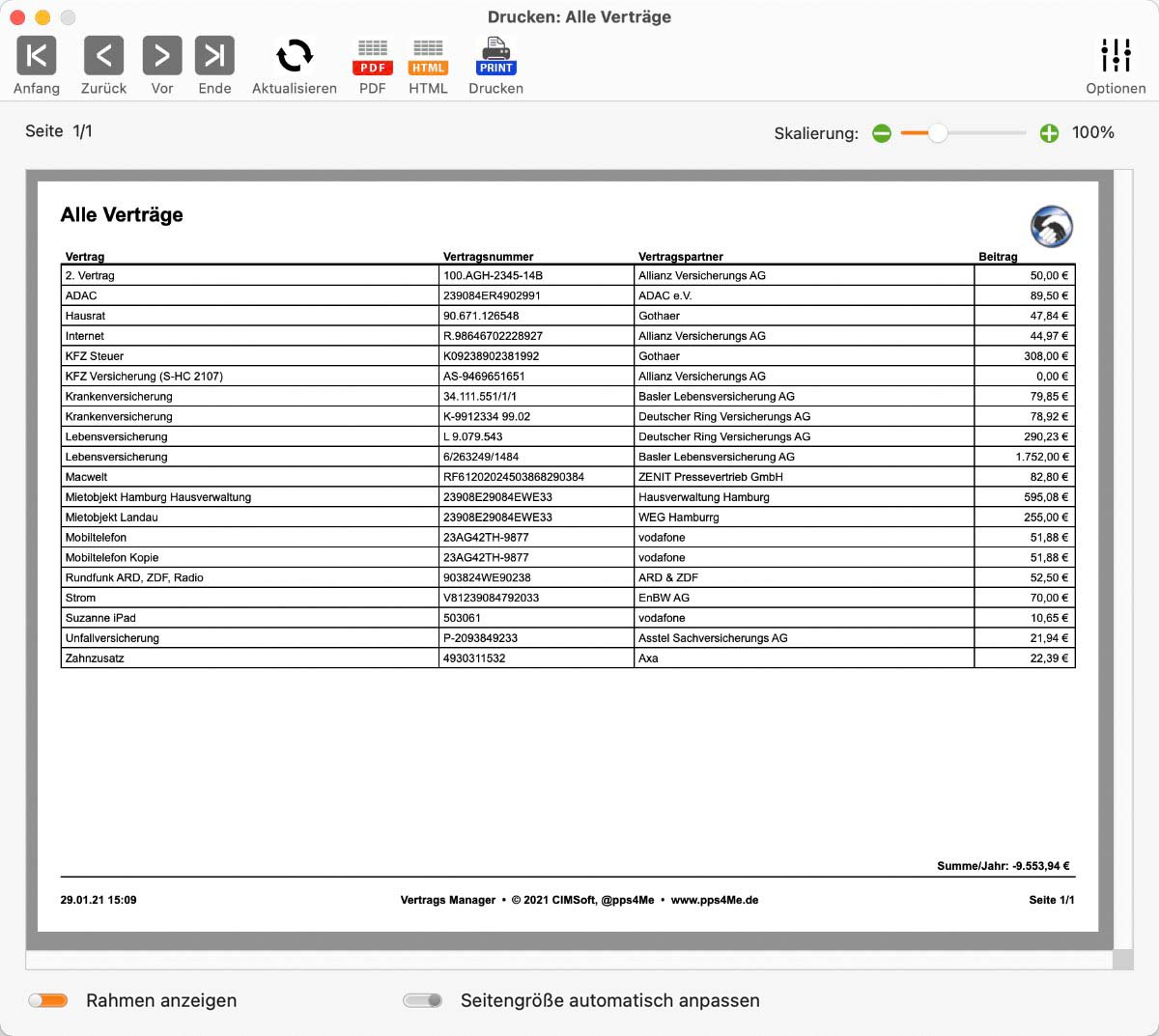The image size is (1159, 1036).
Task: Click the 'Vertrag' column header
Action: [x=85, y=257]
